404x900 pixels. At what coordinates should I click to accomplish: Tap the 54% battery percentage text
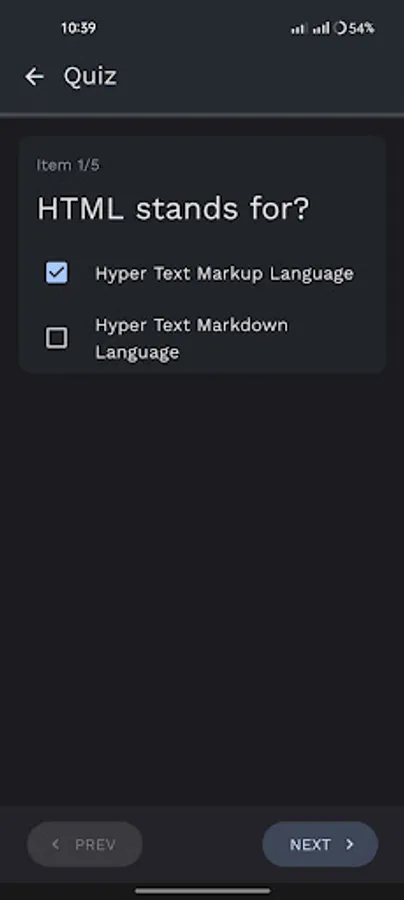coord(362,28)
